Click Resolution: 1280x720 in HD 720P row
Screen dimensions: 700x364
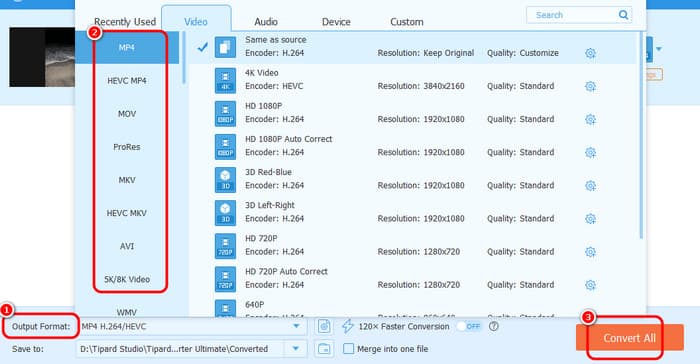coord(419,252)
